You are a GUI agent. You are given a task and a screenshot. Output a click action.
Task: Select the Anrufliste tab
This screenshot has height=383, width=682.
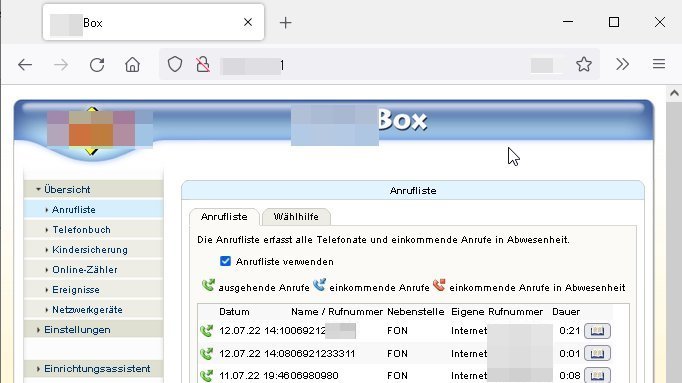click(224, 216)
